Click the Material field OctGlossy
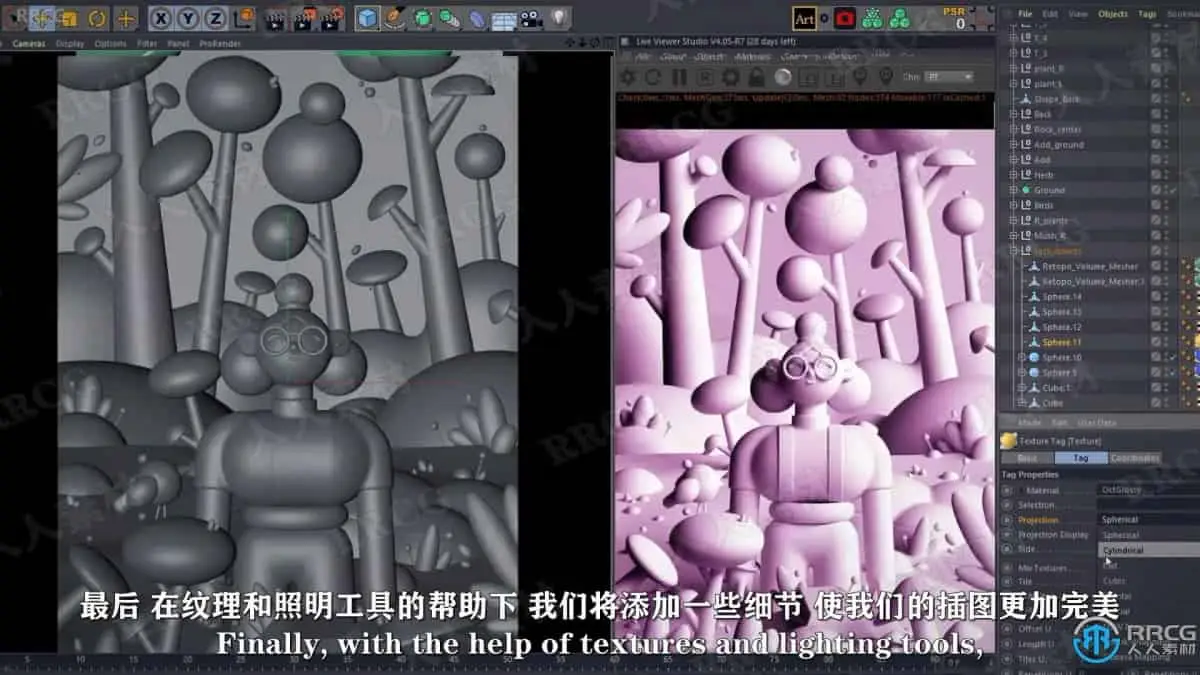Image resolution: width=1200 pixels, height=675 pixels. [x=1148, y=490]
